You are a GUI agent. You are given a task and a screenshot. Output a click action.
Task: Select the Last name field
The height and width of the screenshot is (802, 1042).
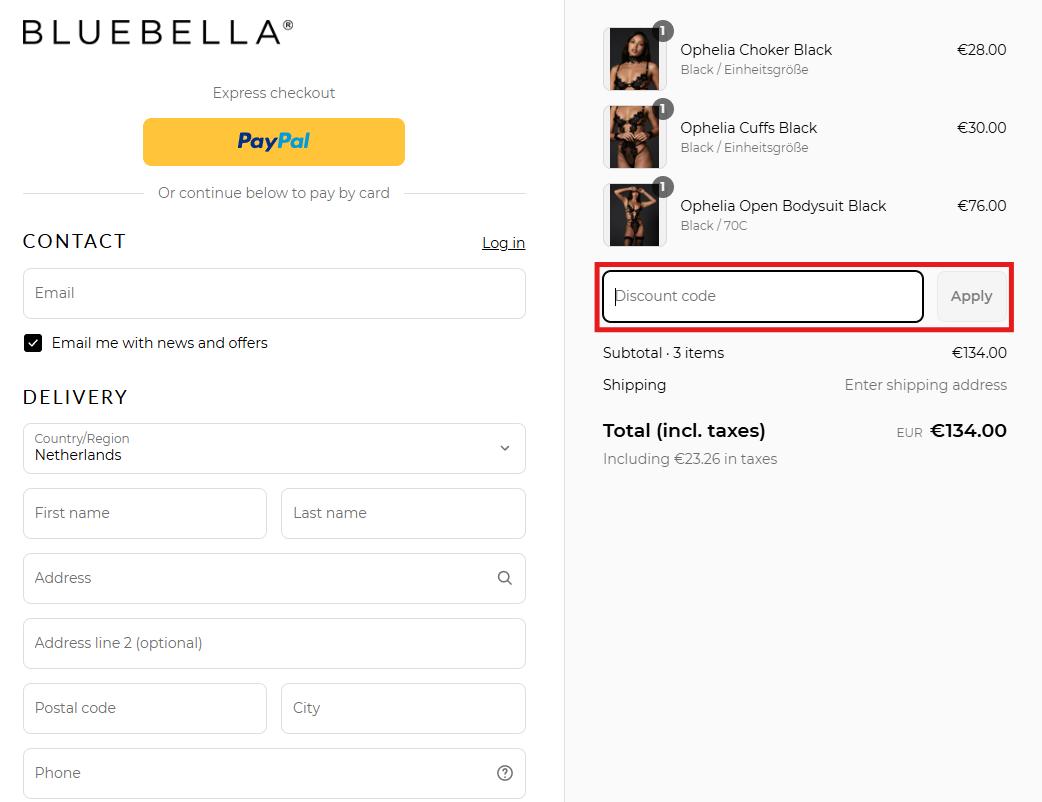click(x=402, y=513)
